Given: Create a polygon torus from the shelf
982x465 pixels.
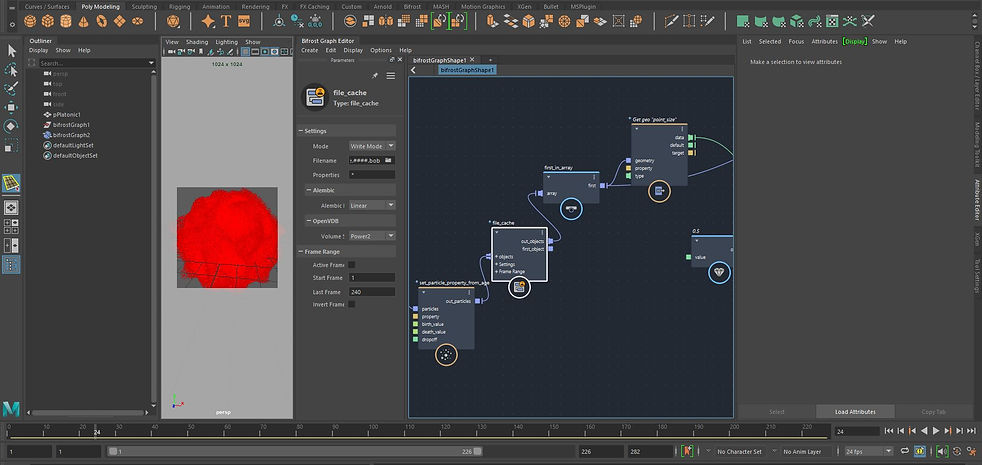Looking at the screenshot, I should tap(101, 21).
